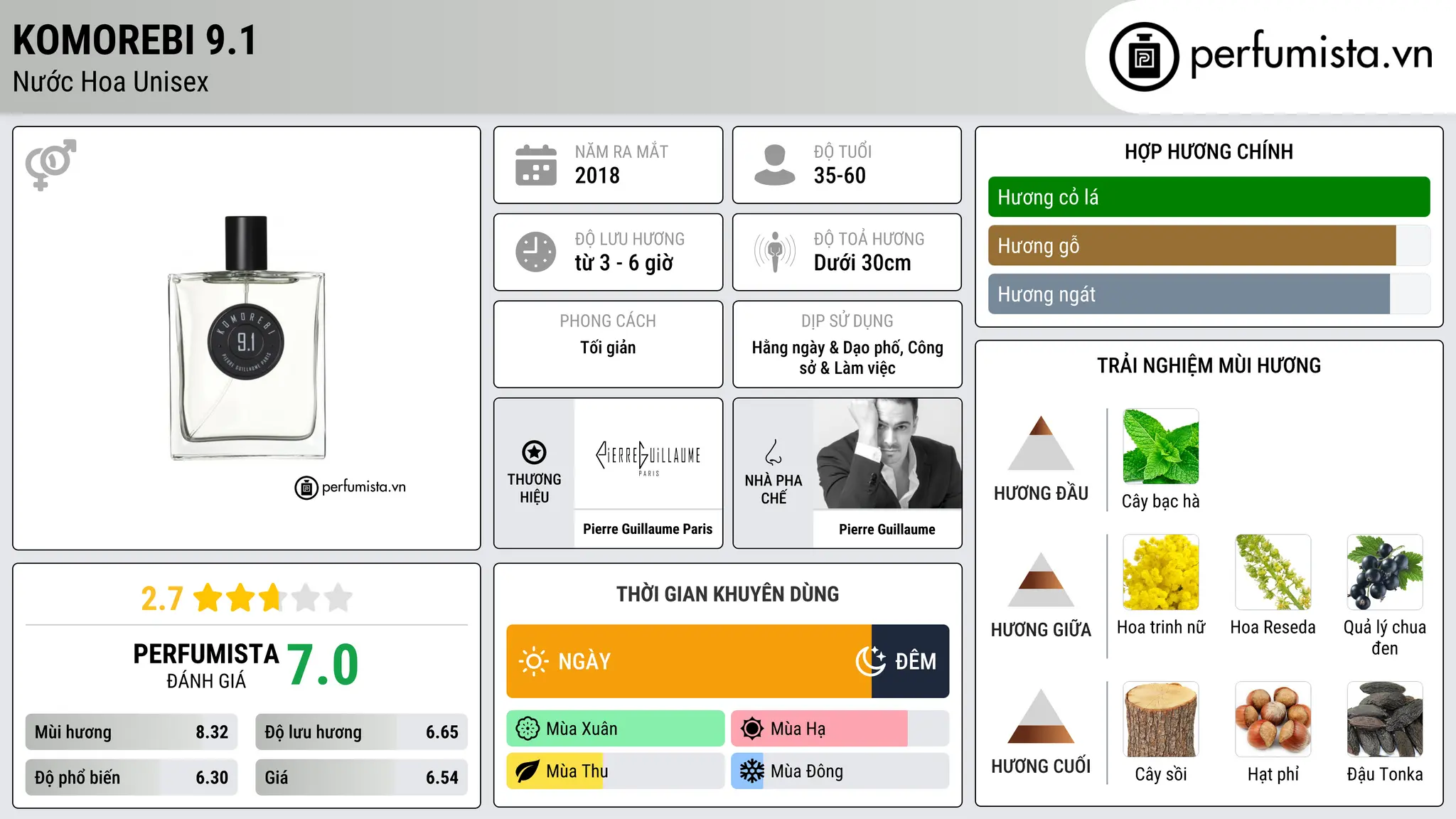Click the launch year value 2018
The image size is (1456, 819).
coord(597,176)
